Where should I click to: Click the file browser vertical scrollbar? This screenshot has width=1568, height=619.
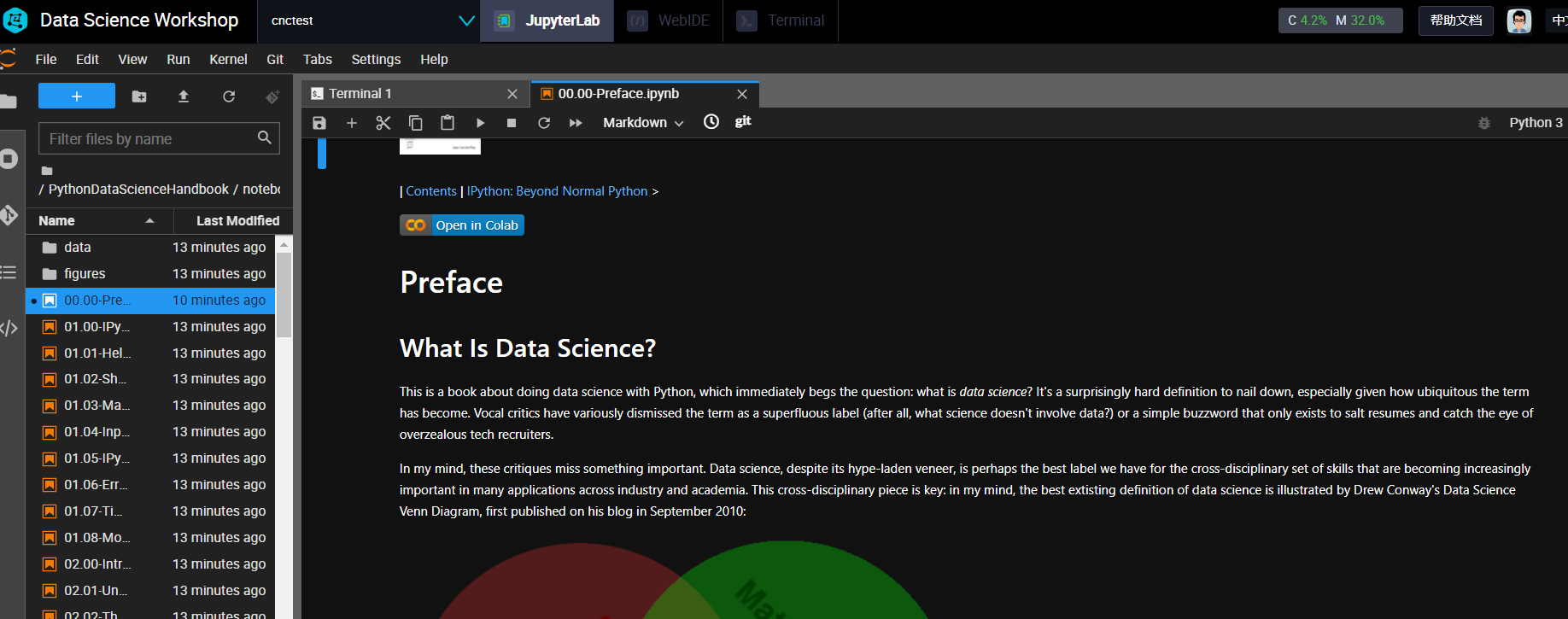tap(284, 295)
